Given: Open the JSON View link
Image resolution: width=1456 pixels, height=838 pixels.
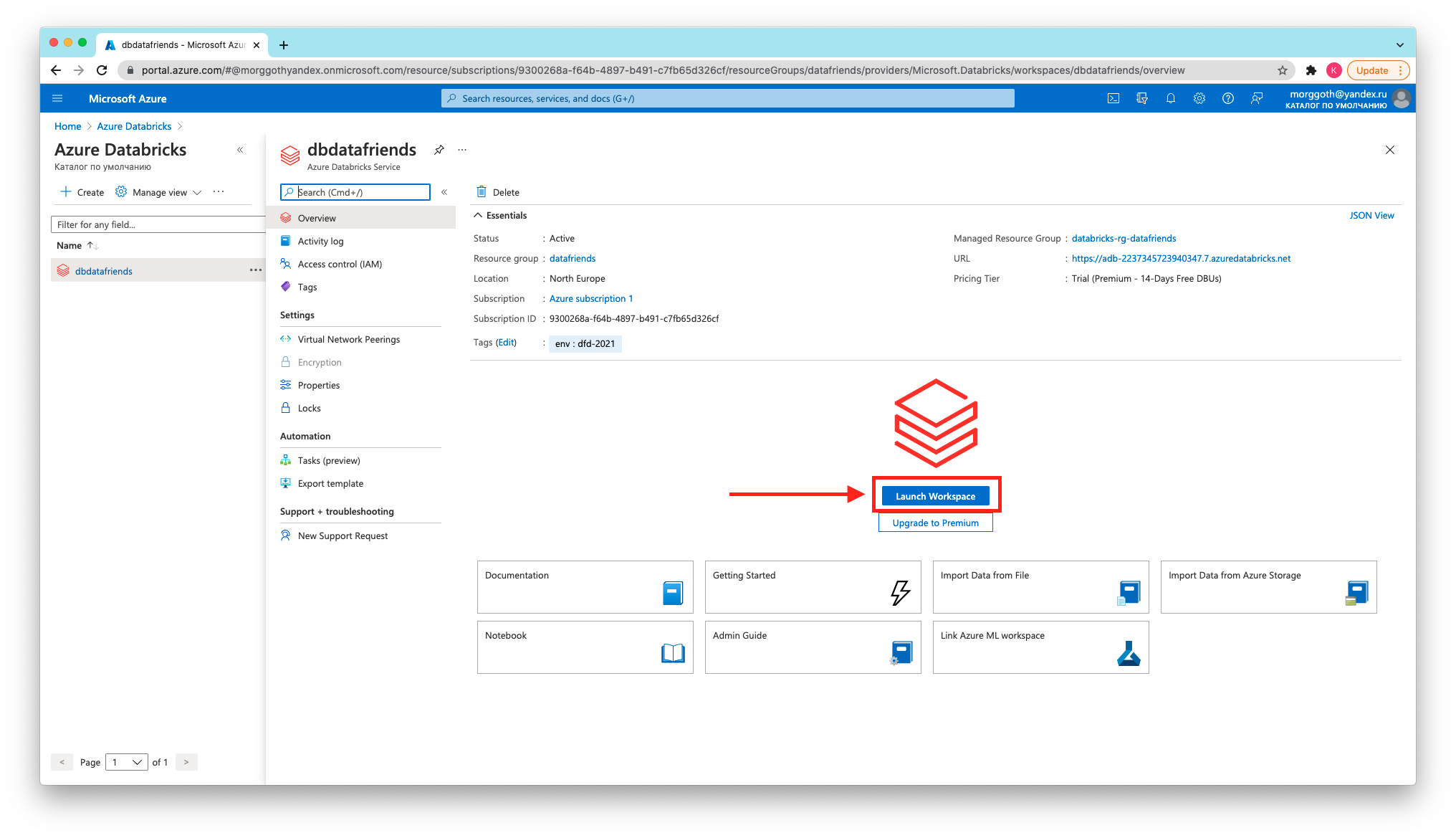Looking at the screenshot, I should (1371, 215).
